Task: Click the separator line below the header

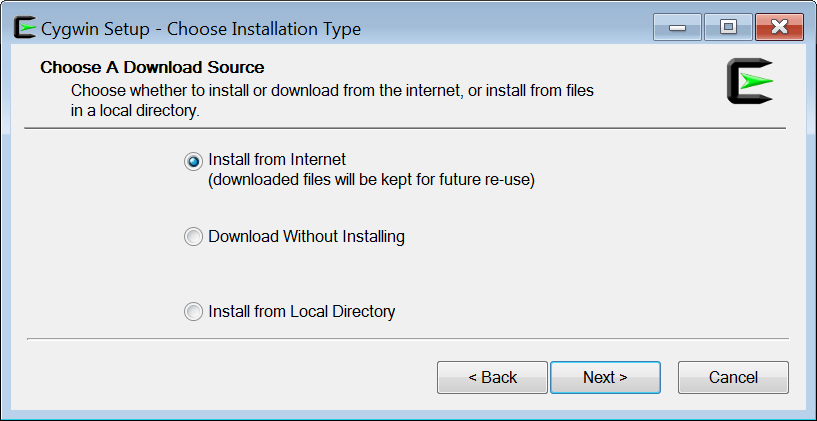Action: click(405, 128)
